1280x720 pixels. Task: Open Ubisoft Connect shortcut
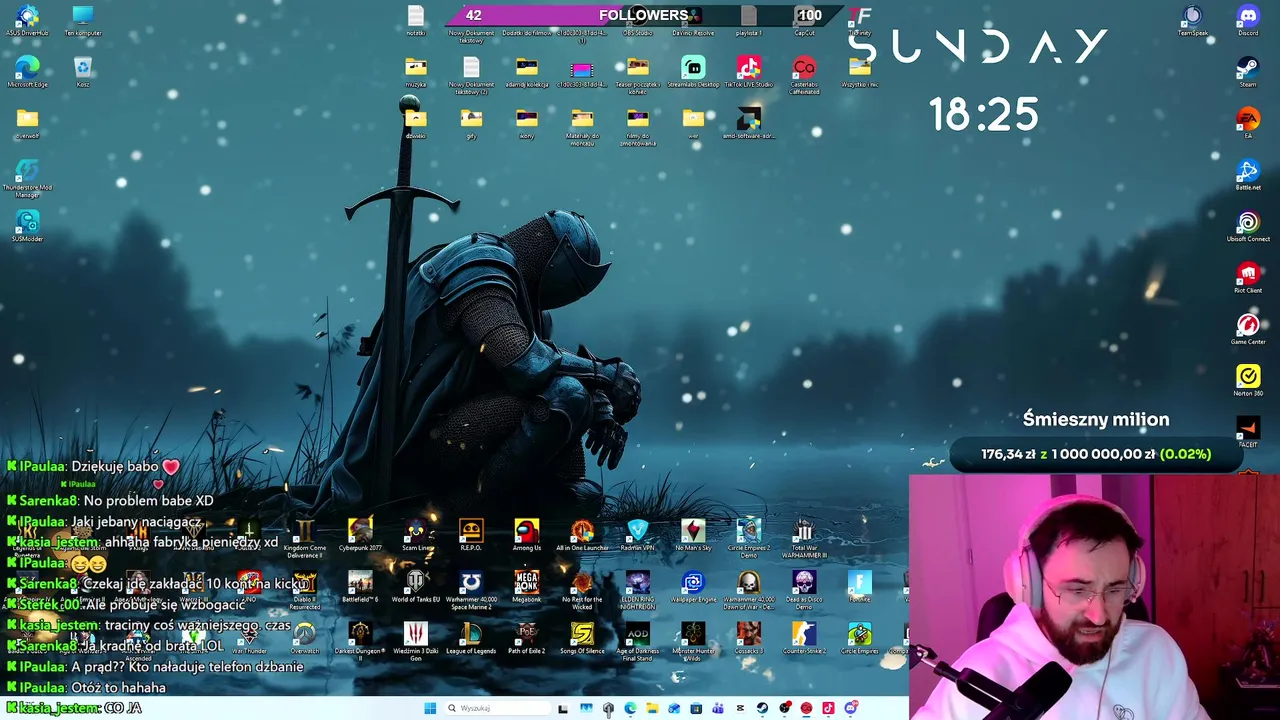[x=1248, y=227]
